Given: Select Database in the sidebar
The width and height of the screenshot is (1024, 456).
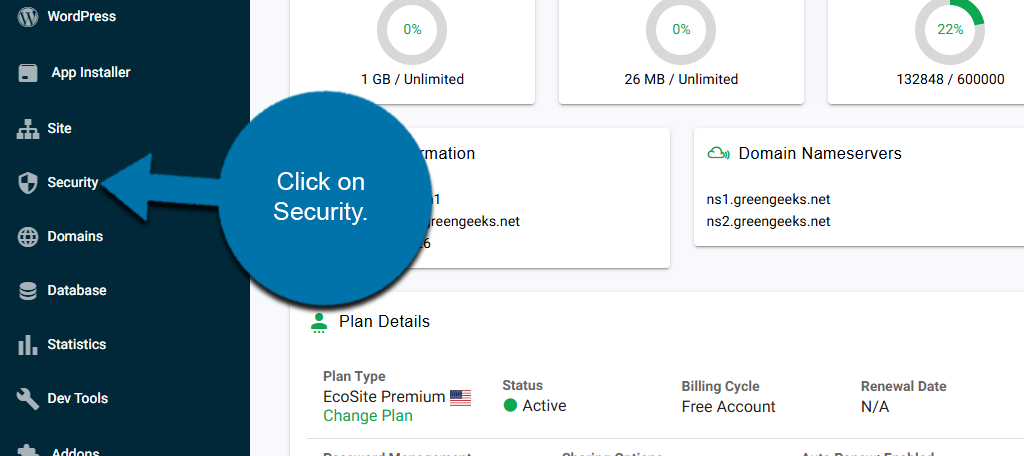Looking at the screenshot, I should [77, 291].
